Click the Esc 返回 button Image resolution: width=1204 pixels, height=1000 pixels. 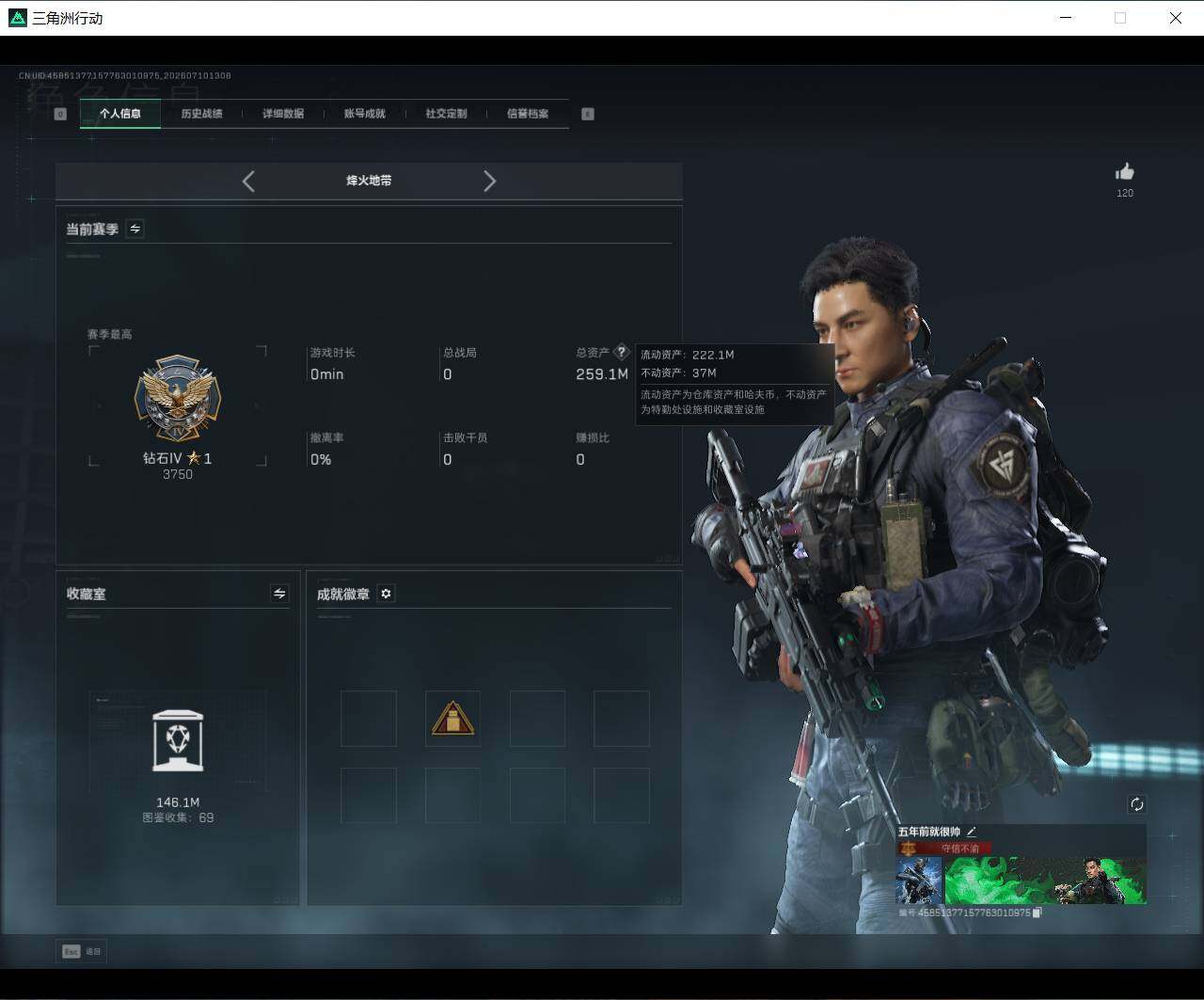[82, 951]
